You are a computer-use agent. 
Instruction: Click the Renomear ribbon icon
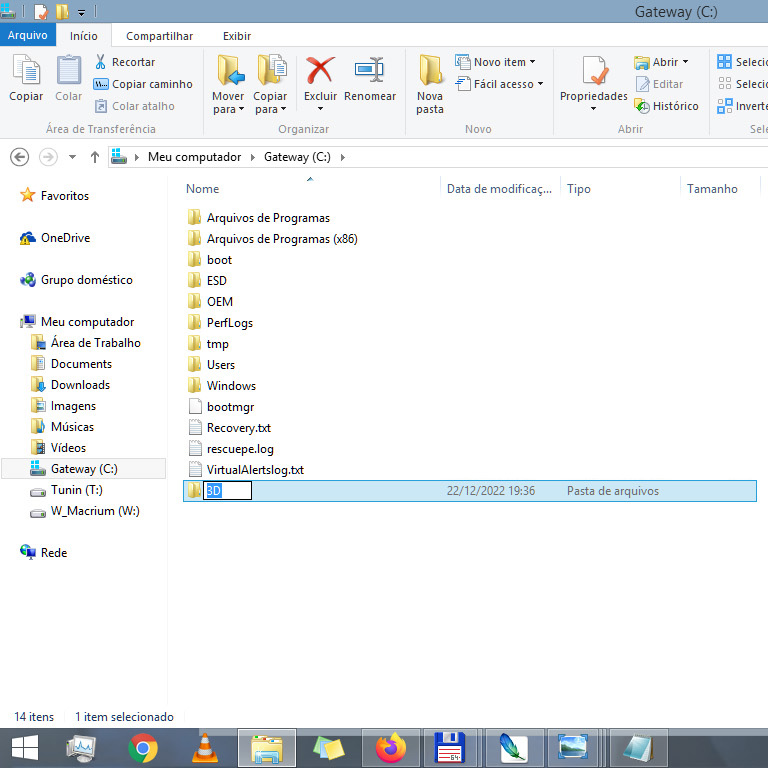coord(370,72)
